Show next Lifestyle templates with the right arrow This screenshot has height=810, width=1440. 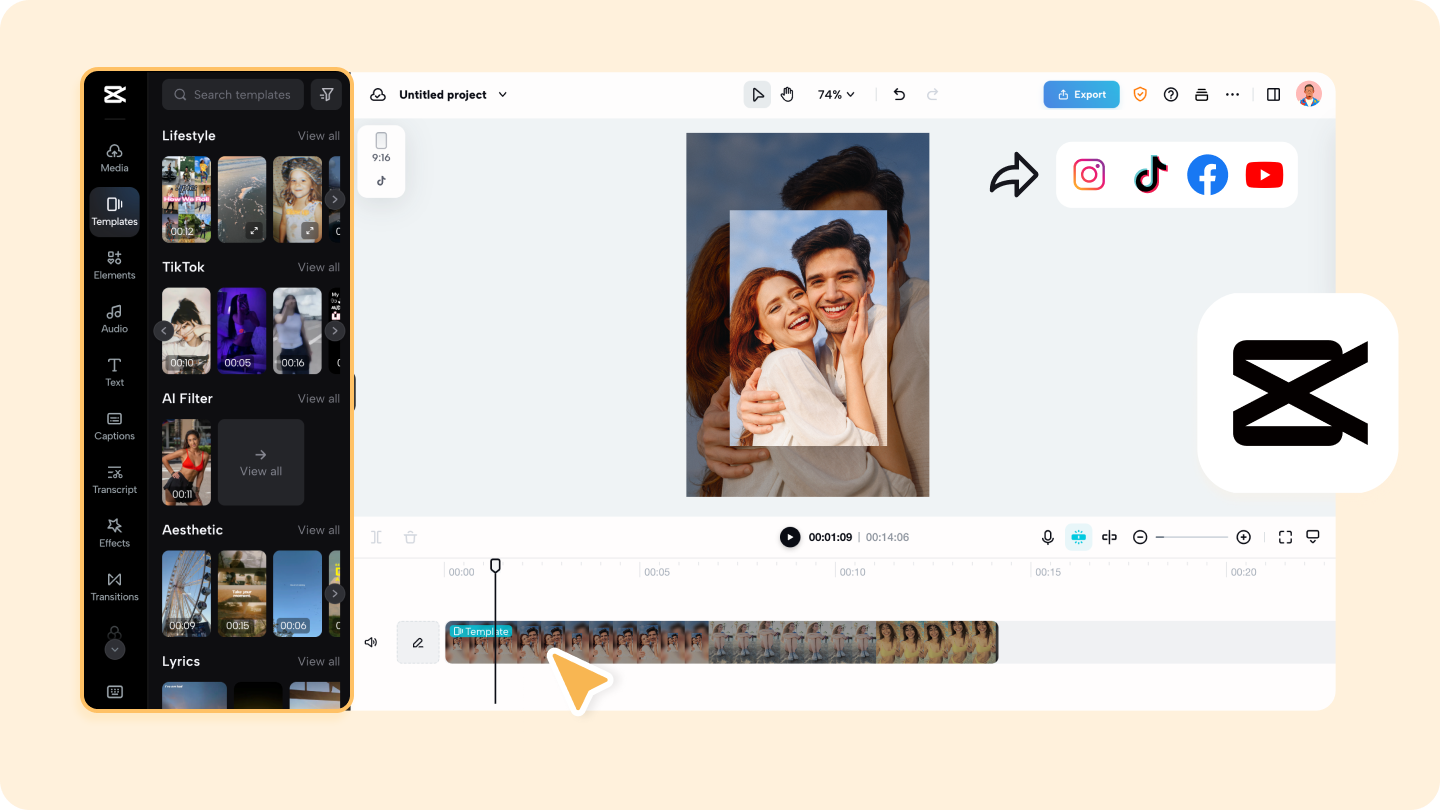(x=335, y=199)
